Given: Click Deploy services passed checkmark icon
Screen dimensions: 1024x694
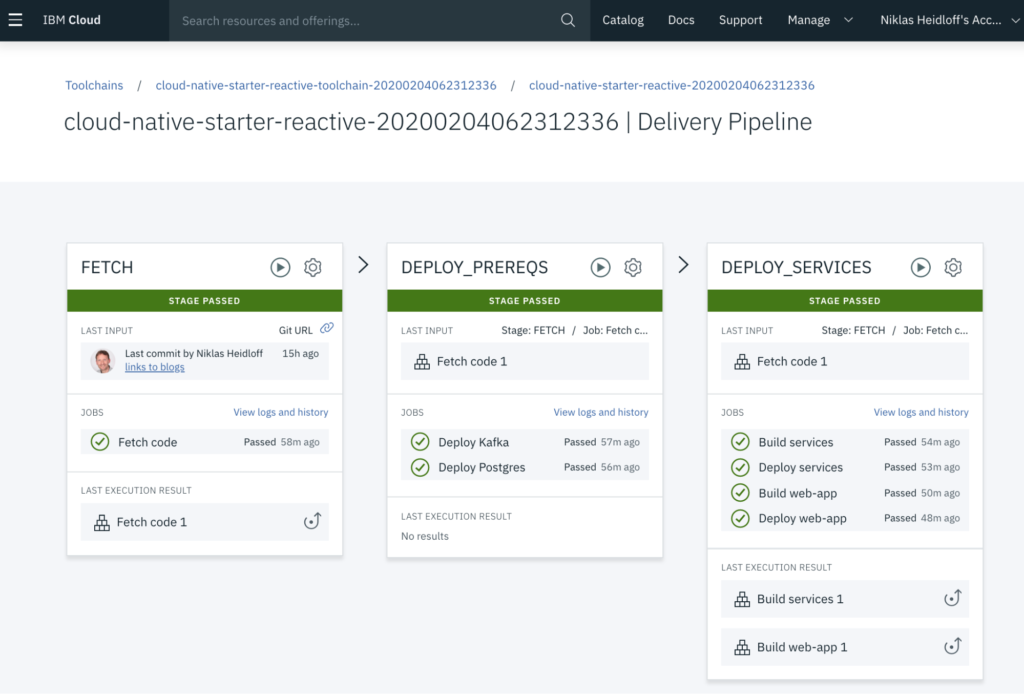Looking at the screenshot, I should coord(740,467).
